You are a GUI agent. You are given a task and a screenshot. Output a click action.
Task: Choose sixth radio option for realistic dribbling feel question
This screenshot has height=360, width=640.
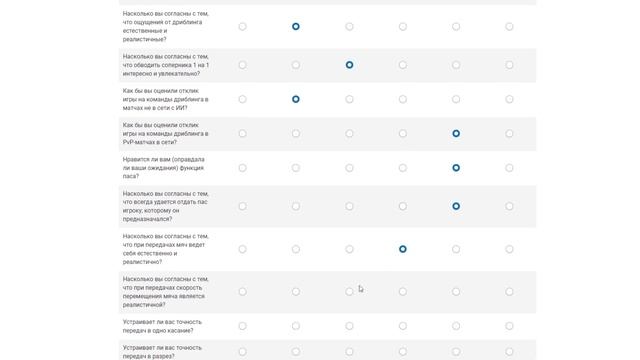pyautogui.click(x=509, y=27)
